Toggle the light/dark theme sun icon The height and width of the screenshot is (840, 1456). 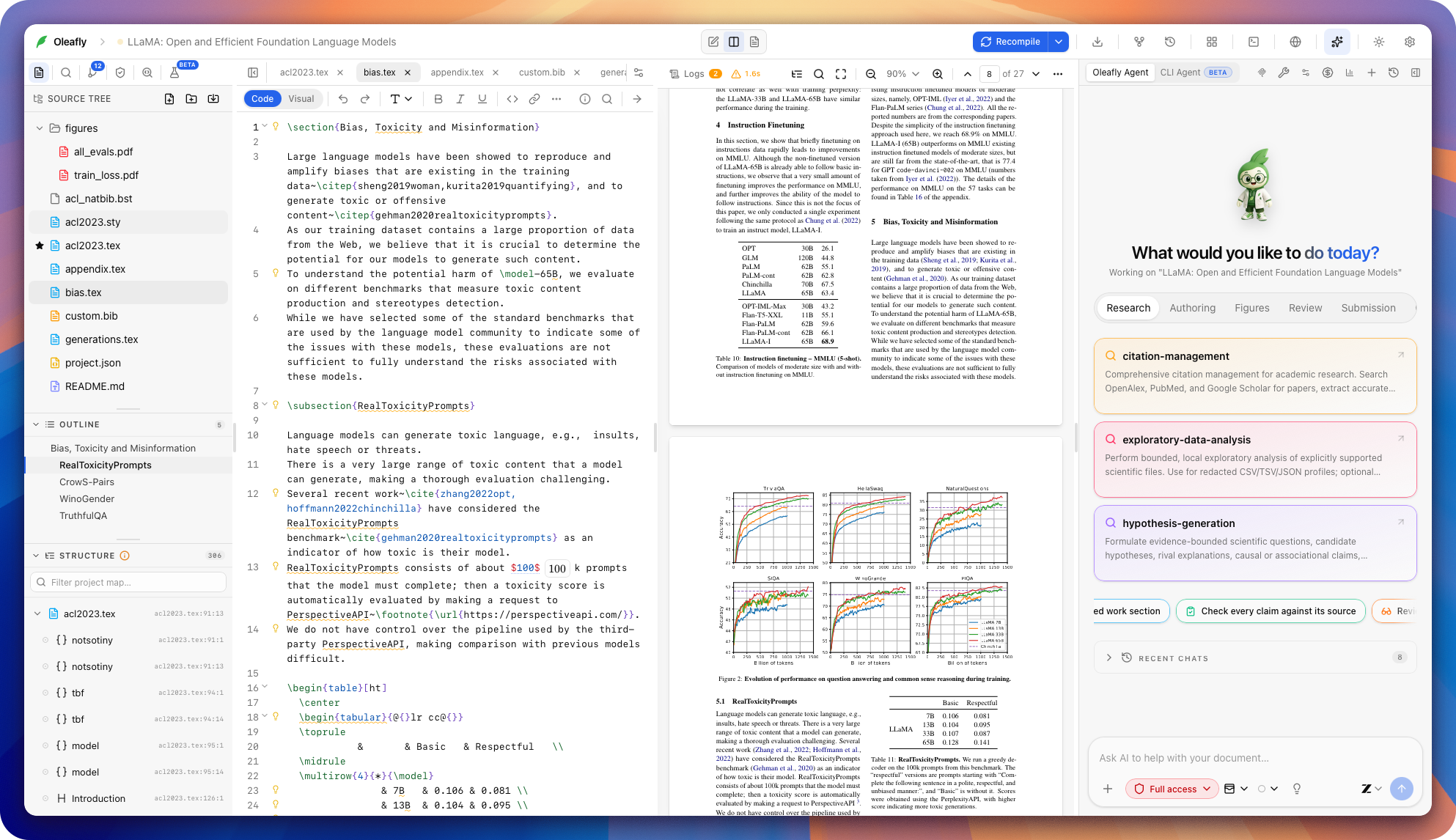pos(1379,42)
